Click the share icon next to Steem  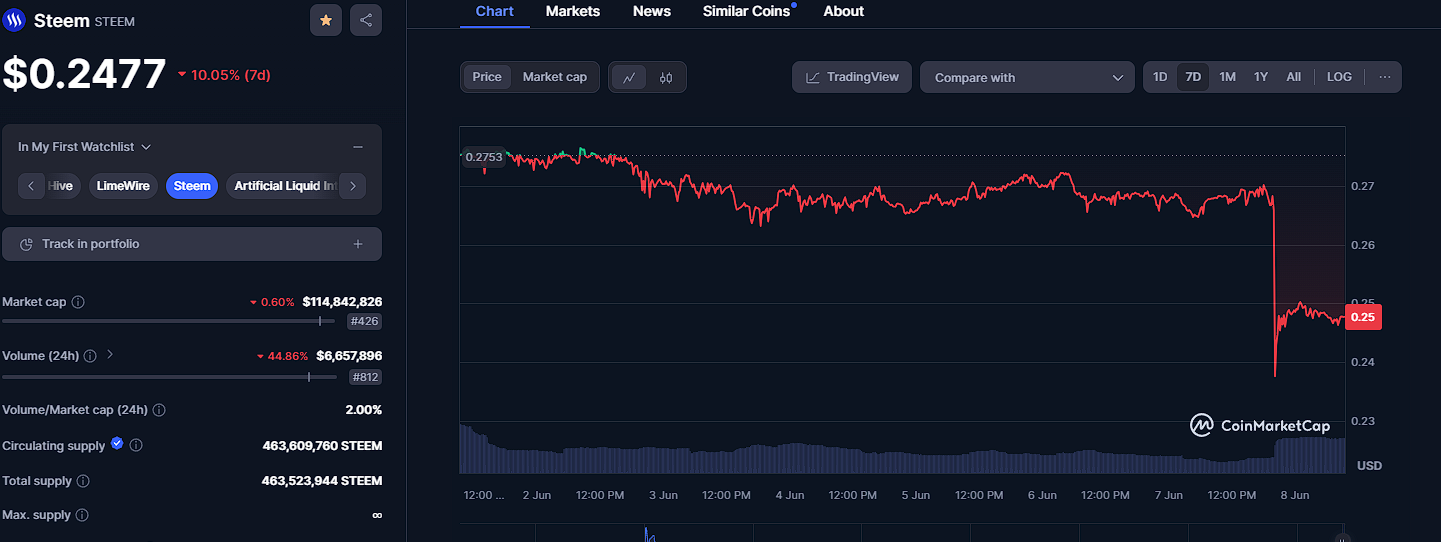click(x=366, y=20)
